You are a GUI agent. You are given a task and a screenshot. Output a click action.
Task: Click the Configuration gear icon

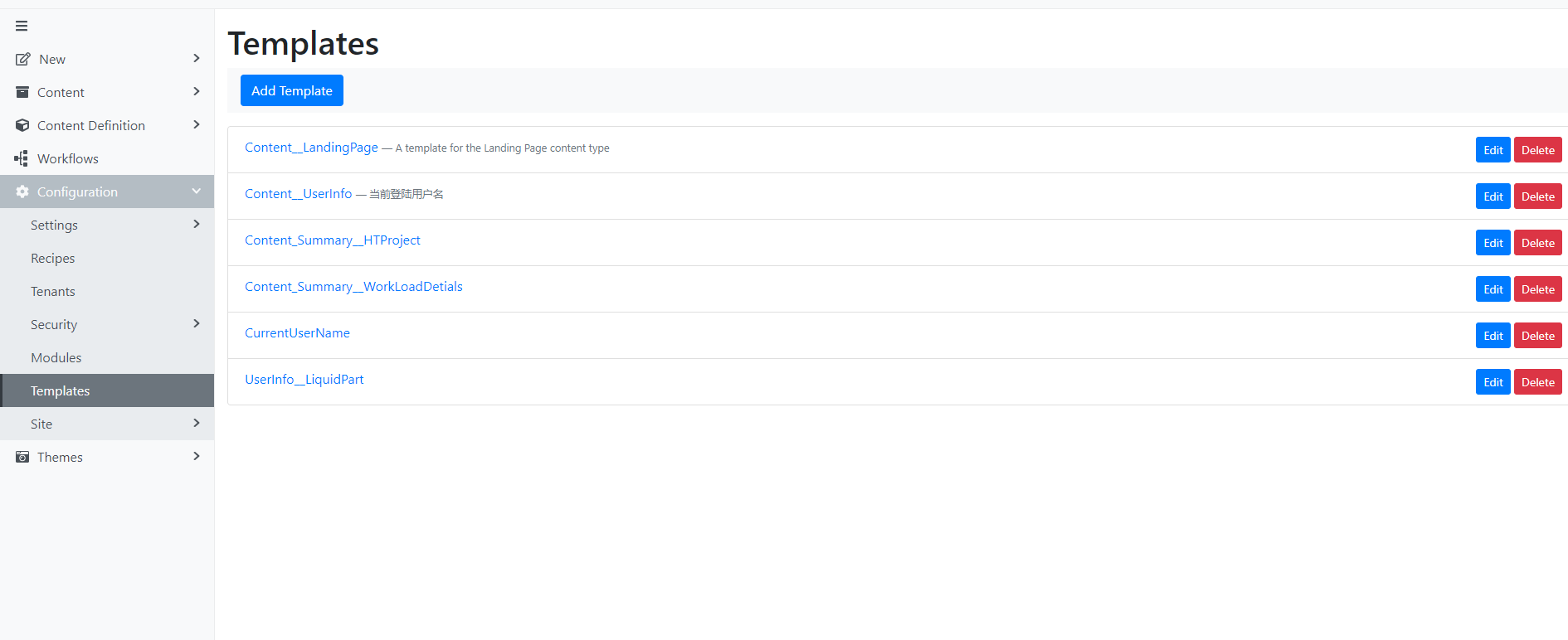(x=22, y=192)
